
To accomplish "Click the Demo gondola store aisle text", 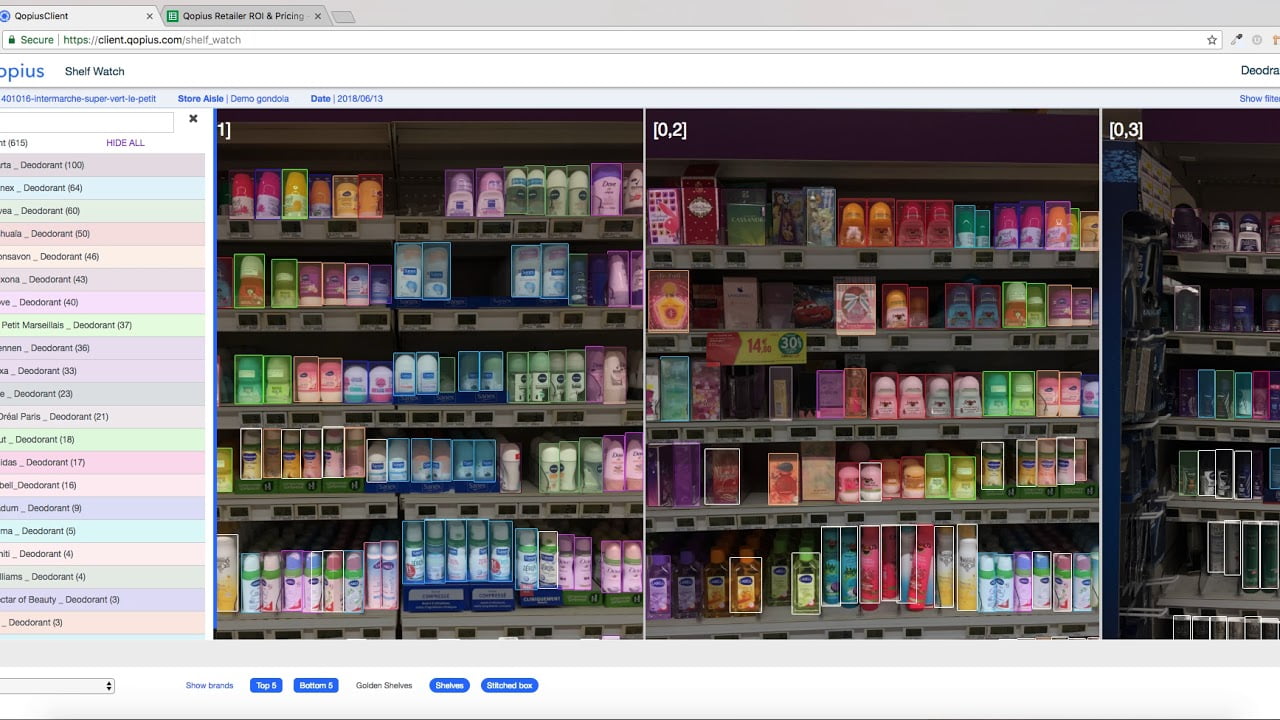I will point(259,99).
